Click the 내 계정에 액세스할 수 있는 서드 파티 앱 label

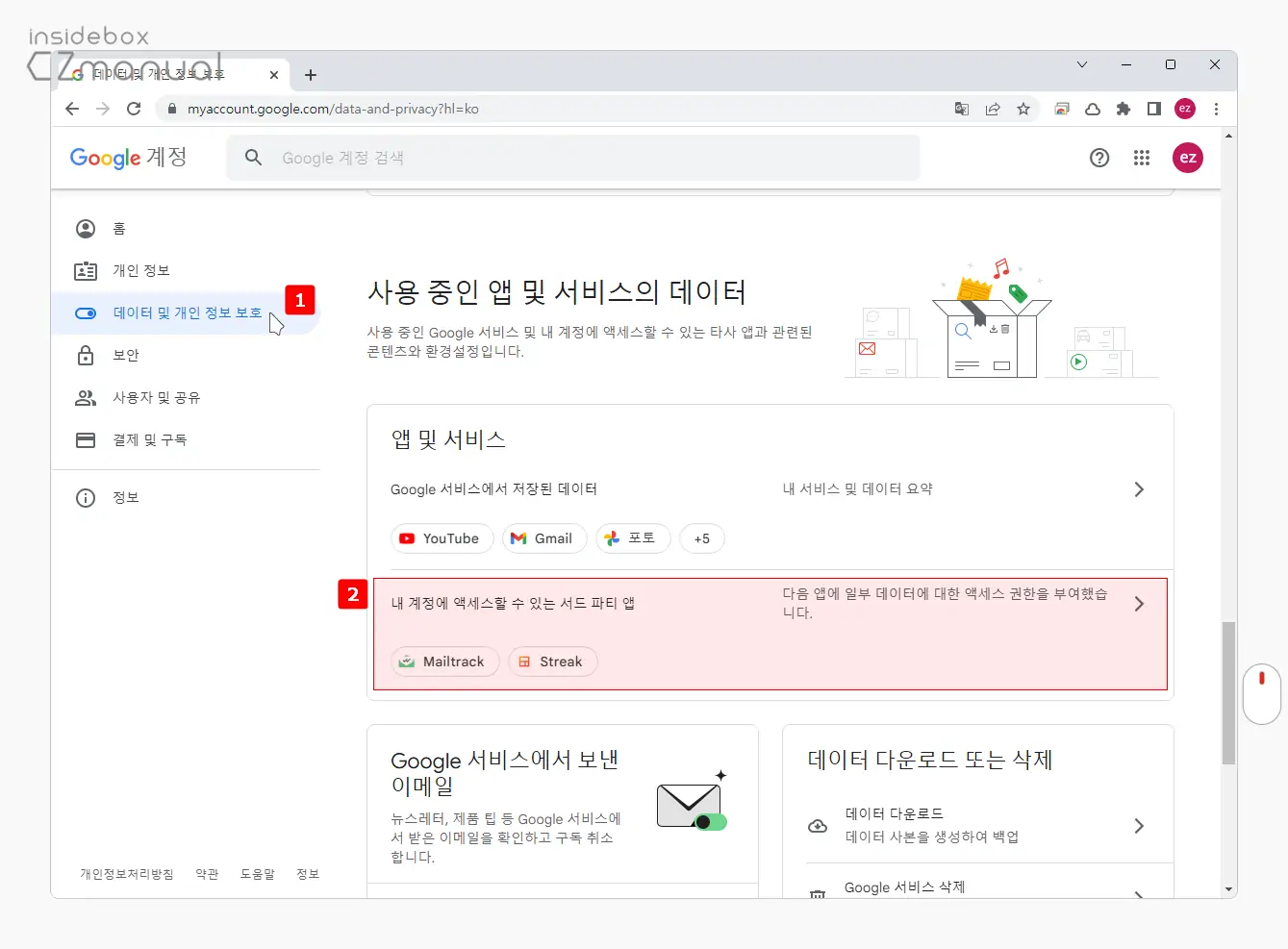click(513, 604)
